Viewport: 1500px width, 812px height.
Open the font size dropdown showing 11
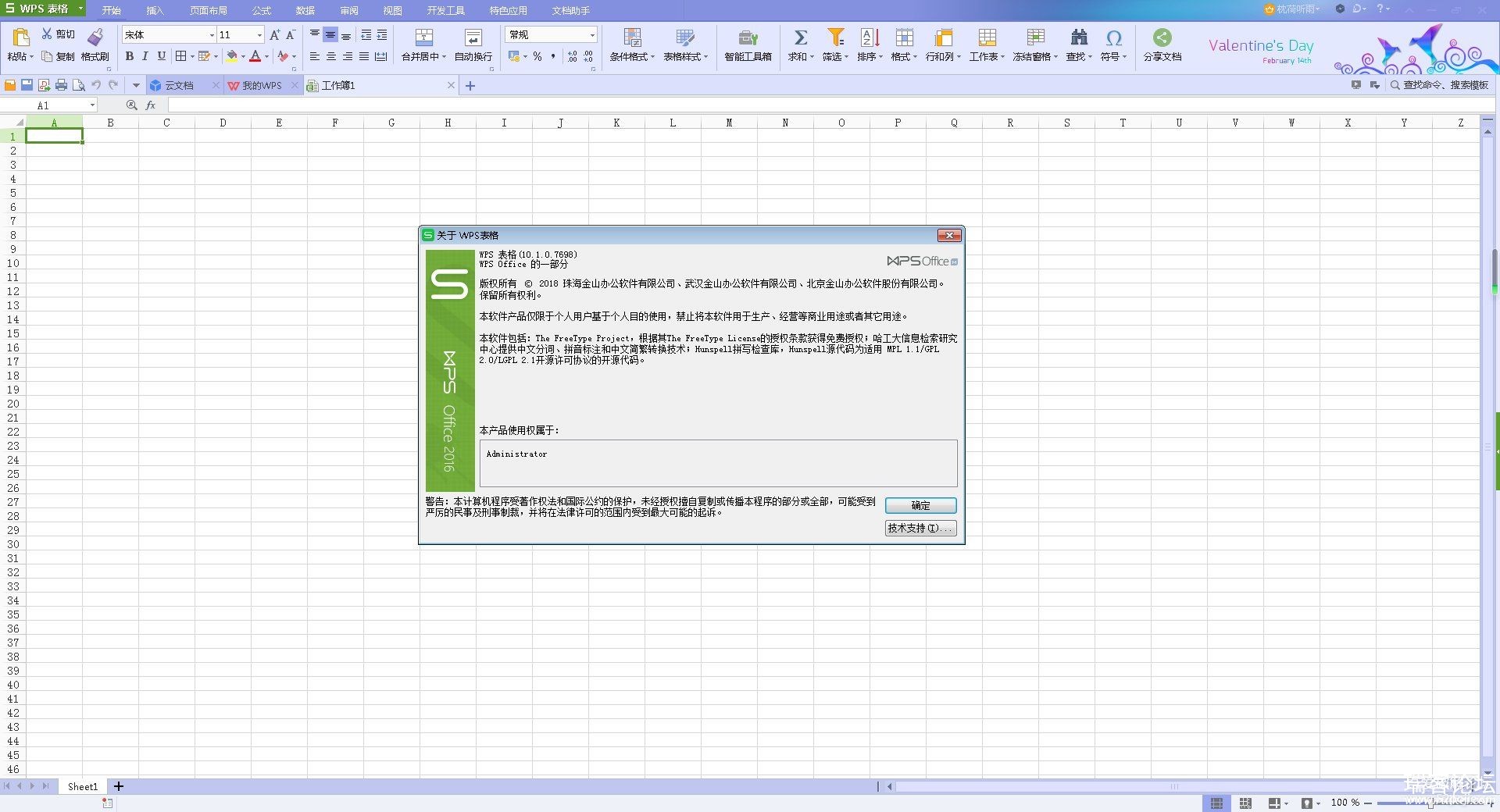pos(259,35)
